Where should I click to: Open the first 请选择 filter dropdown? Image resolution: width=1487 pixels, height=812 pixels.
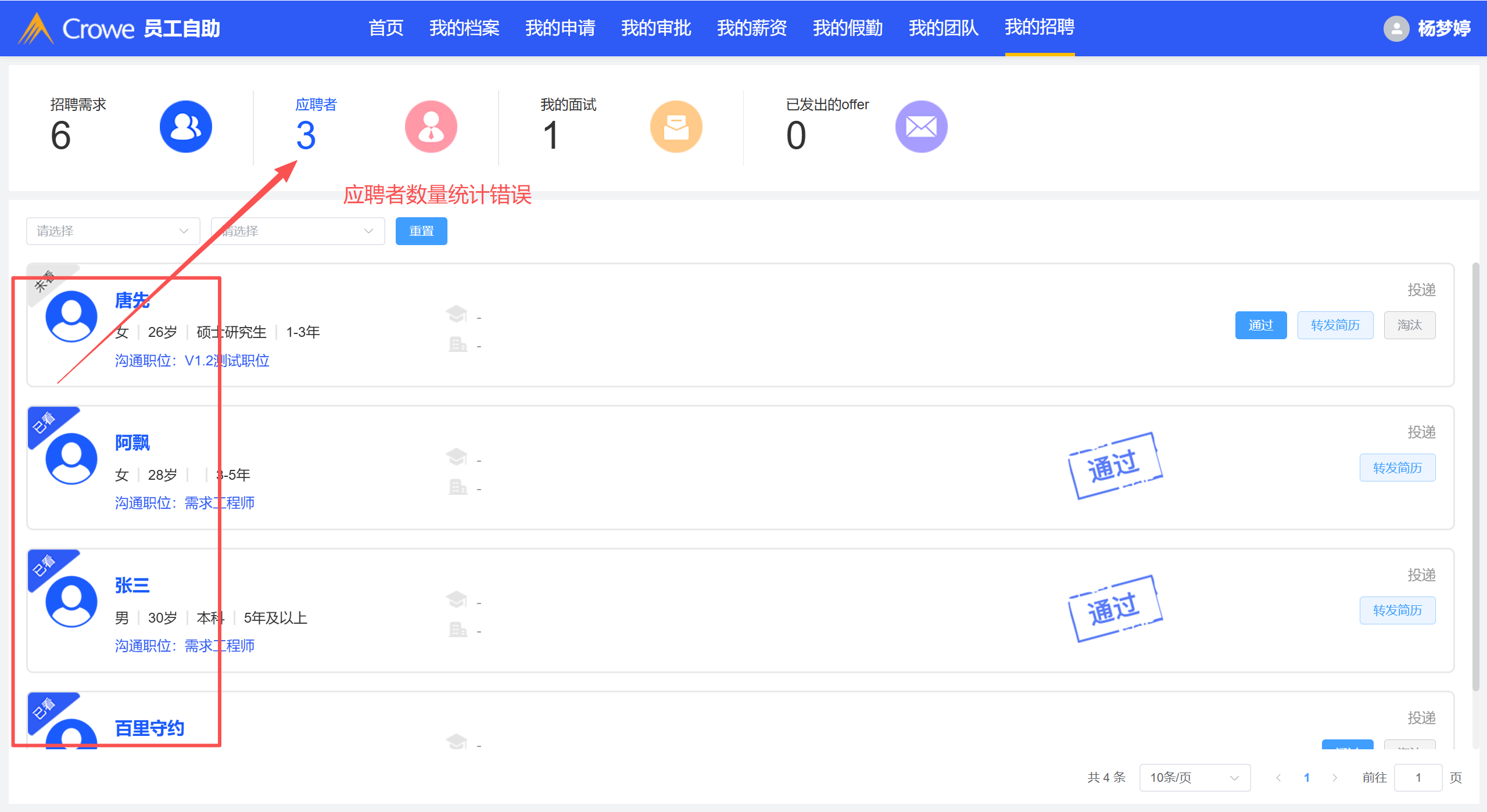113,231
